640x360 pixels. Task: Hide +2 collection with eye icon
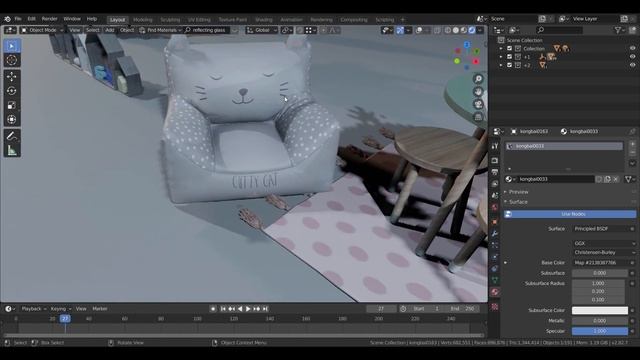632,65
